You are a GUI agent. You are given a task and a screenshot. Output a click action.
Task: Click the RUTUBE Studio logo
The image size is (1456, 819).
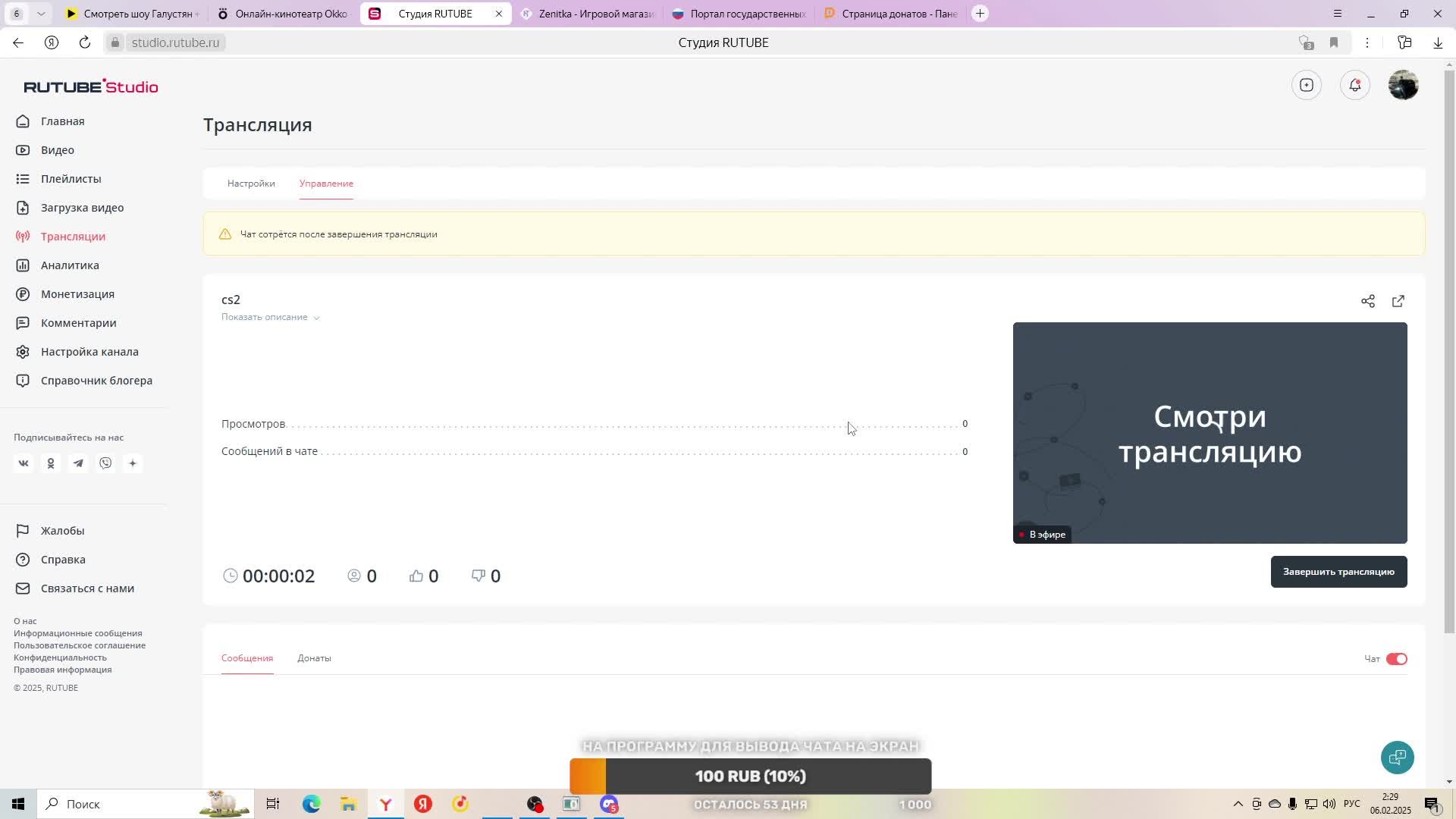(x=91, y=86)
